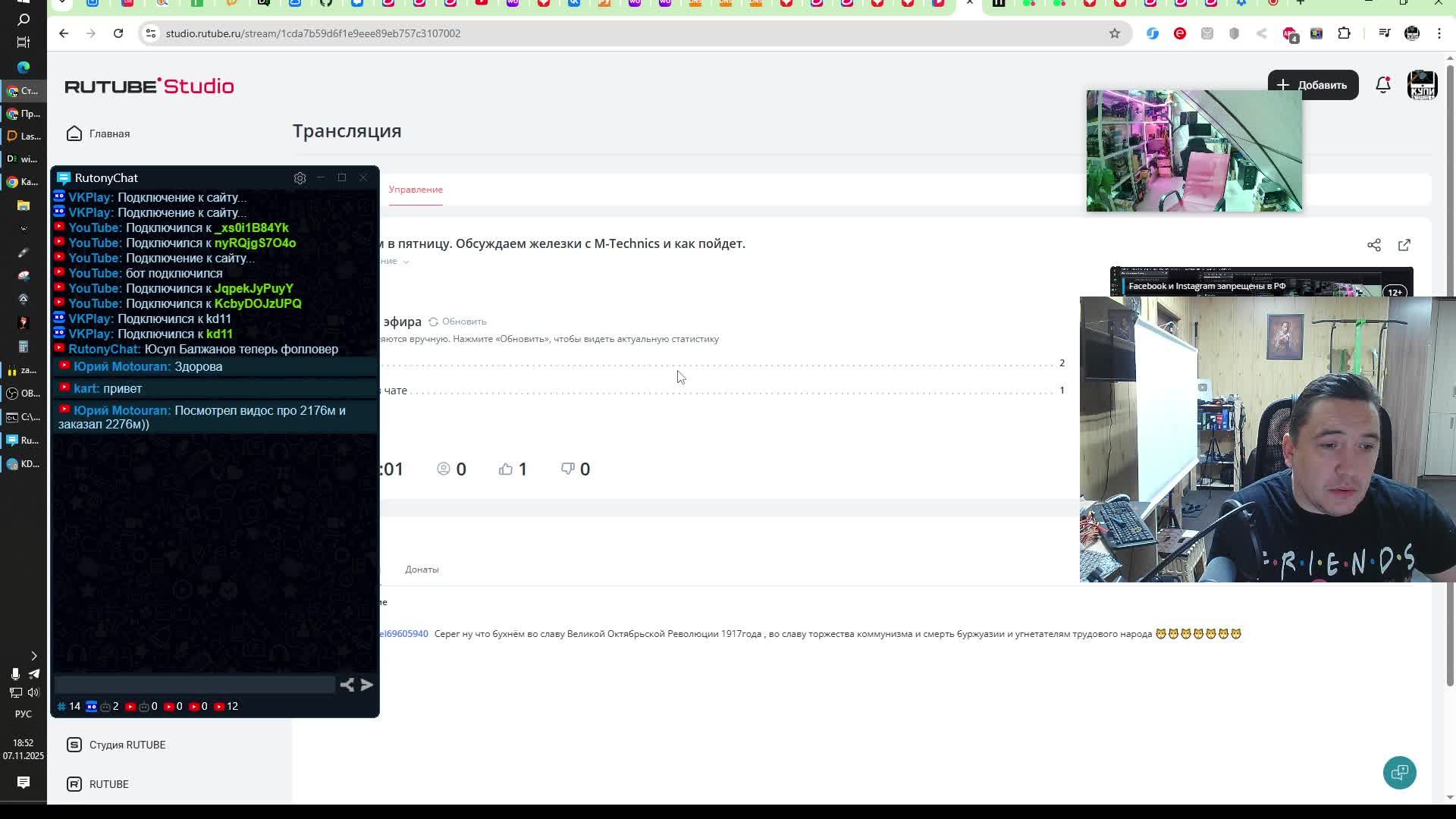Expand the collapsed sidebar arrow on taskbar

click(33, 655)
